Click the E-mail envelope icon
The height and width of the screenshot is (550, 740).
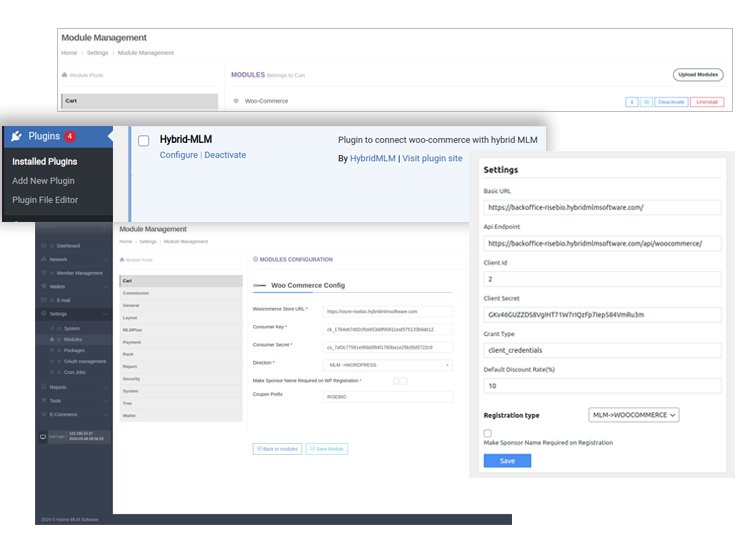[44, 300]
